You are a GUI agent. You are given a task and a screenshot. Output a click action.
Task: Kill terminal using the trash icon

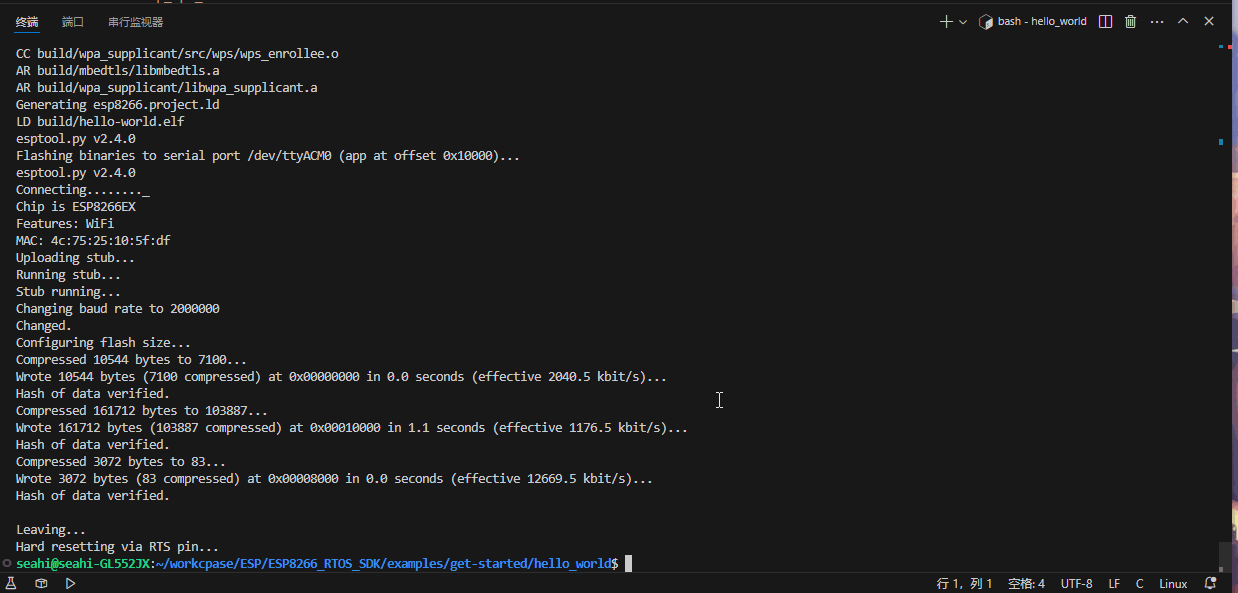(1131, 21)
